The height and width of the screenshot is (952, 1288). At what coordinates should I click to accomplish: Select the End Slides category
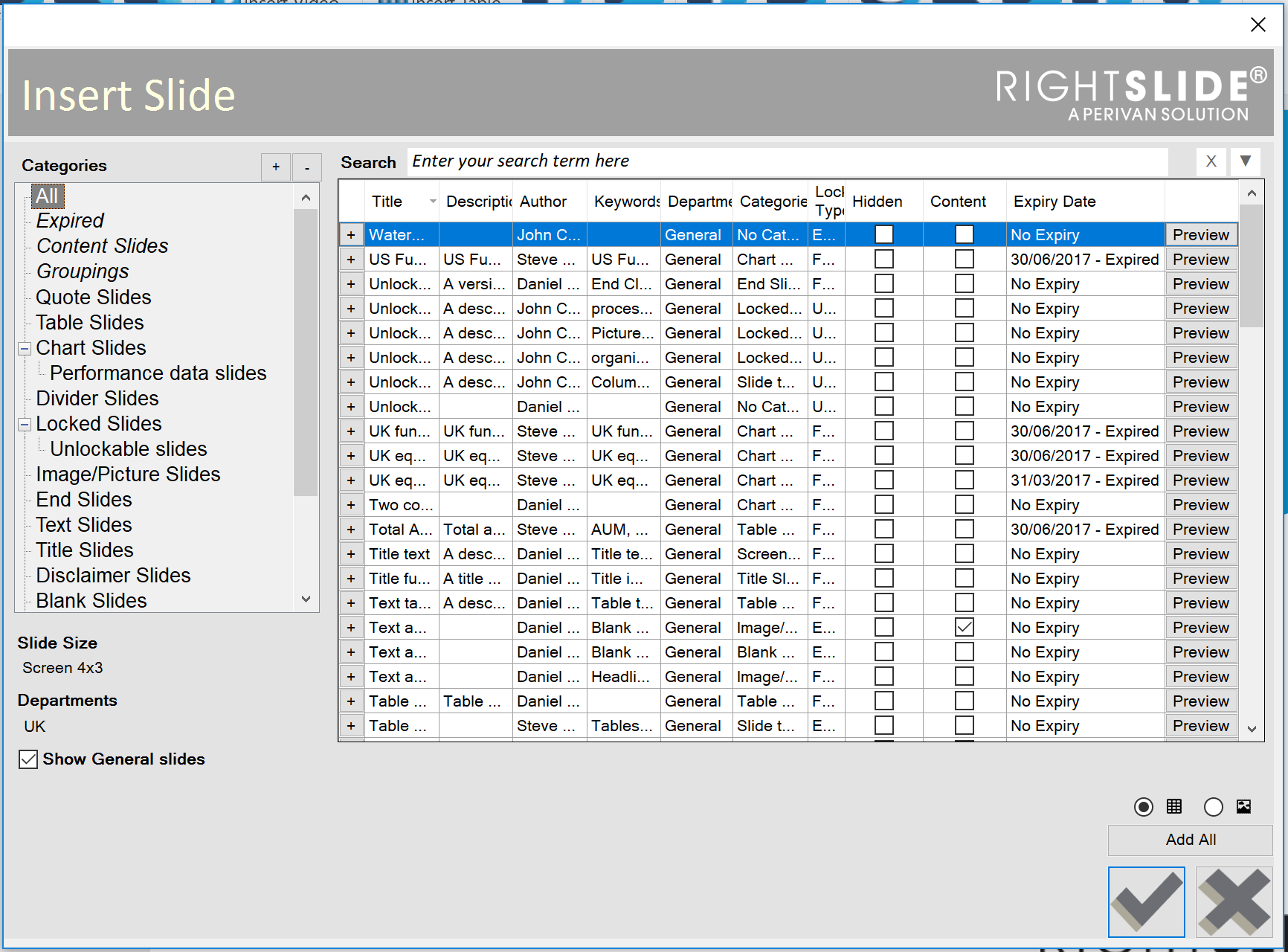(x=84, y=500)
